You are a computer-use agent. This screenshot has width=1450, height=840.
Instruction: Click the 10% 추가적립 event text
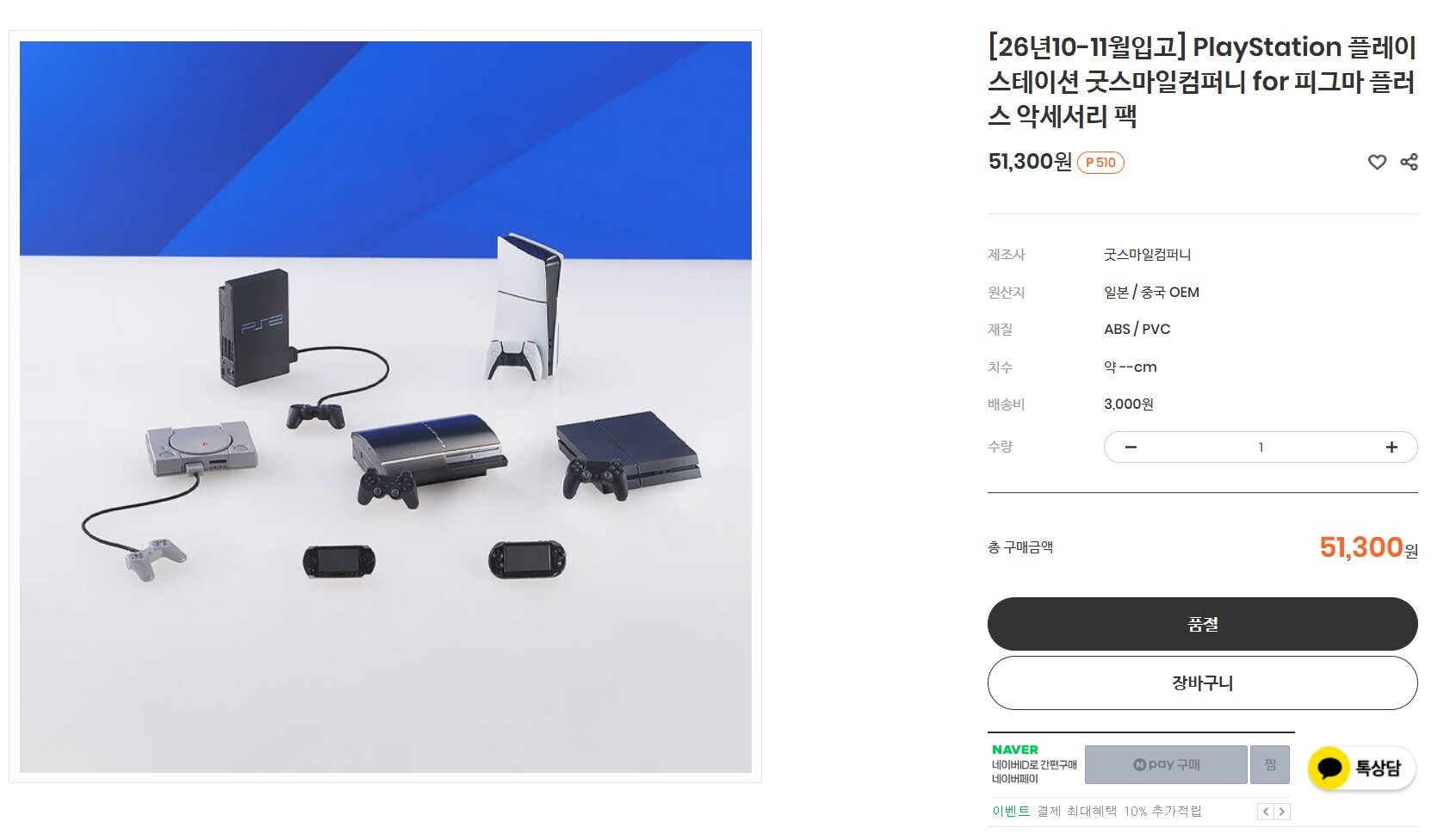tap(1162, 812)
